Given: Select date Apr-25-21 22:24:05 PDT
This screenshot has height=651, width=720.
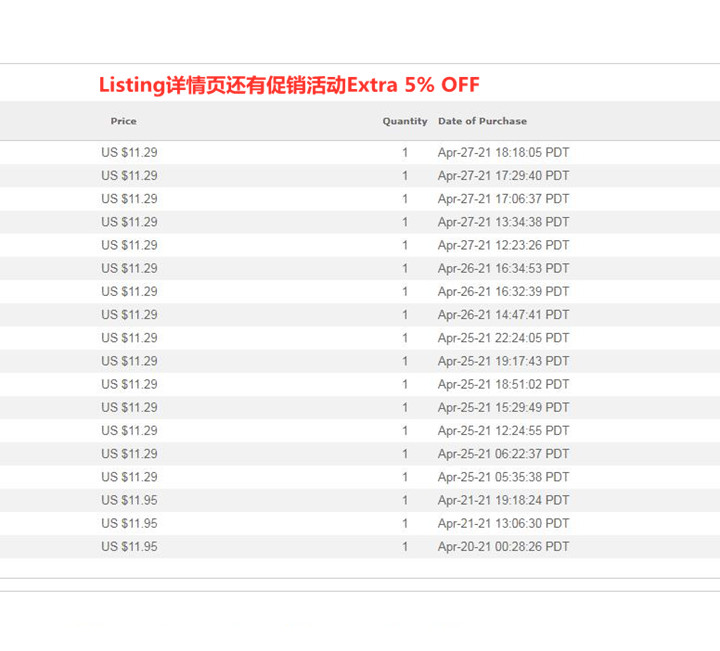Looking at the screenshot, I should tap(503, 338).
